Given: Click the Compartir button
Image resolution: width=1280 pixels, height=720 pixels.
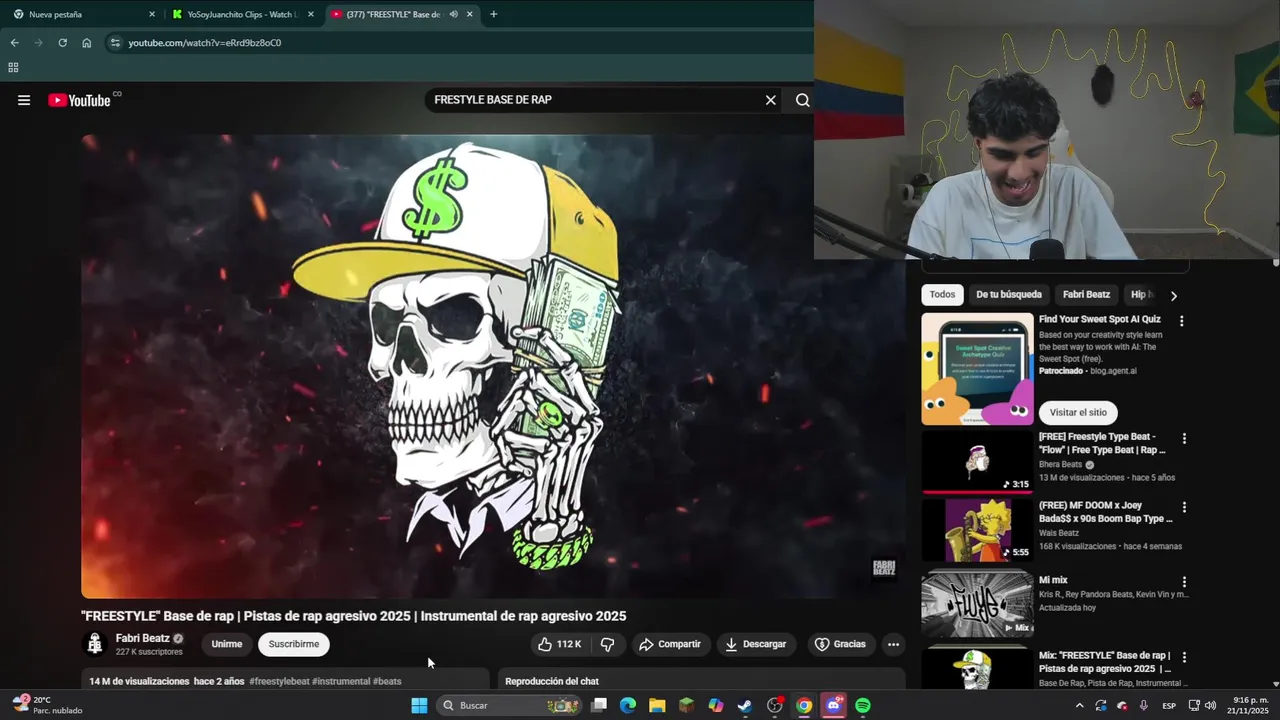Looking at the screenshot, I should click(670, 644).
